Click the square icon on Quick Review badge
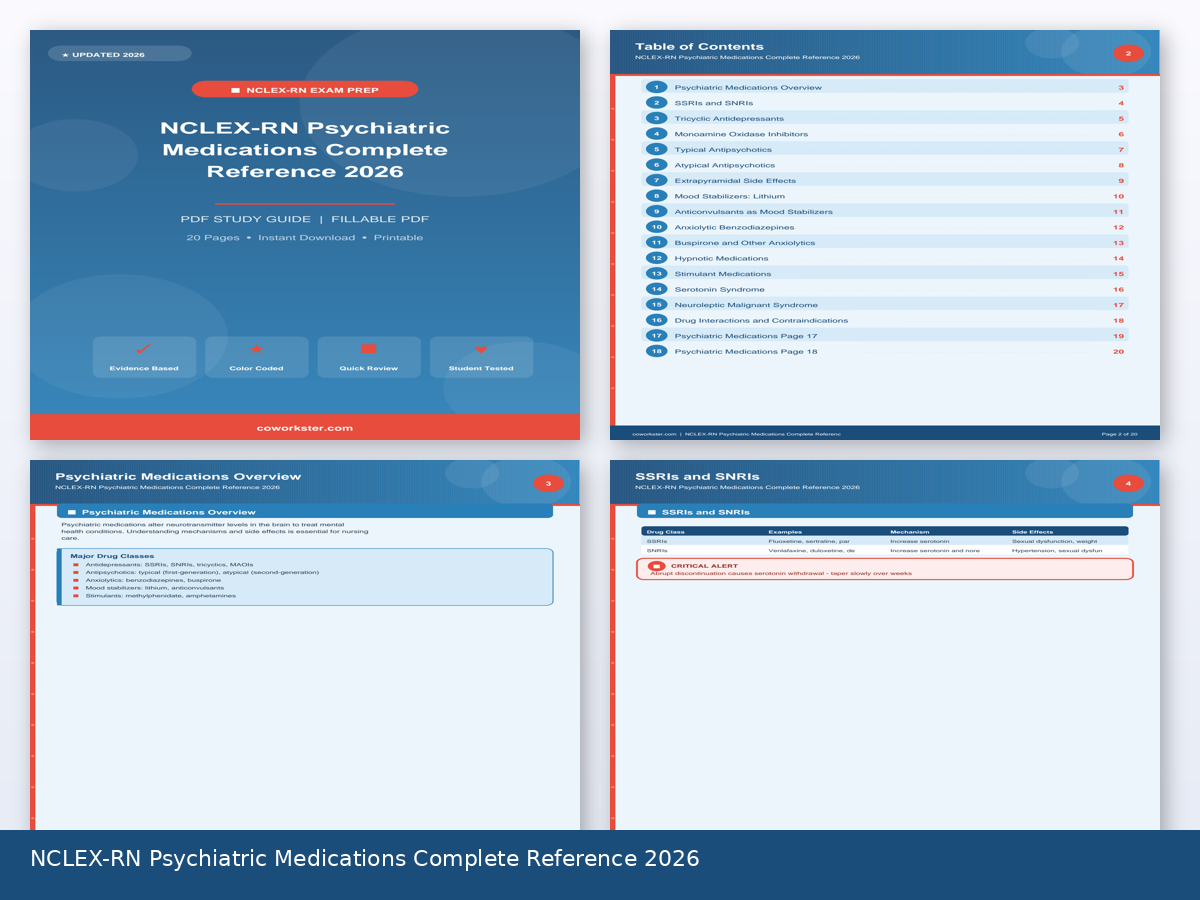The image size is (1200, 900). pyautogui.click(x=368, y=350)
